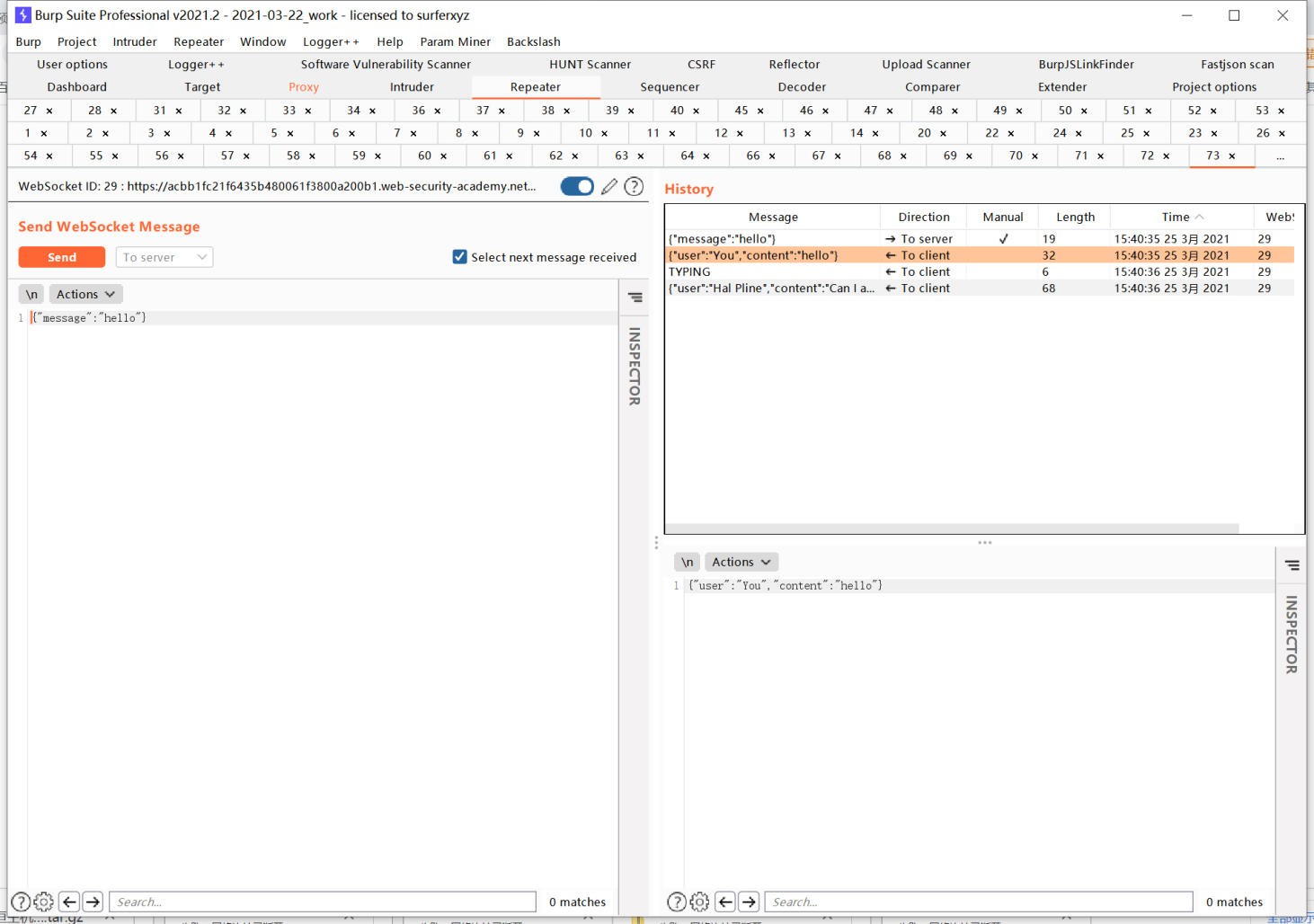This screenshot has width=1314, height=924.
Task: Select the TYPING history row
Action: tap(980, 271)
